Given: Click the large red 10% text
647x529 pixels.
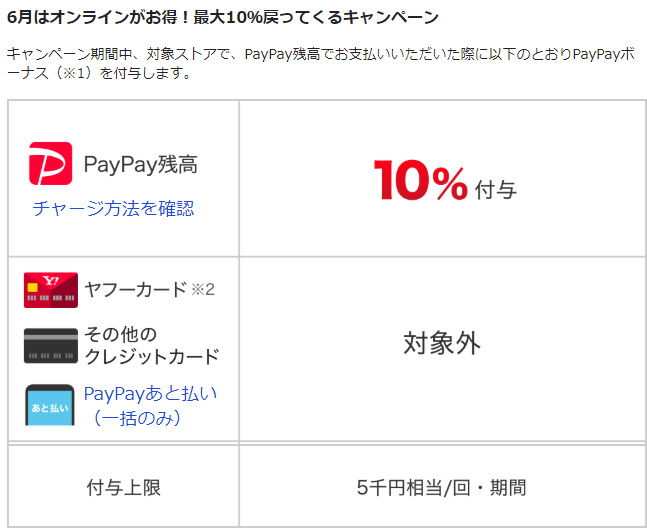Looking at the screenshot, I should (420, 181).
